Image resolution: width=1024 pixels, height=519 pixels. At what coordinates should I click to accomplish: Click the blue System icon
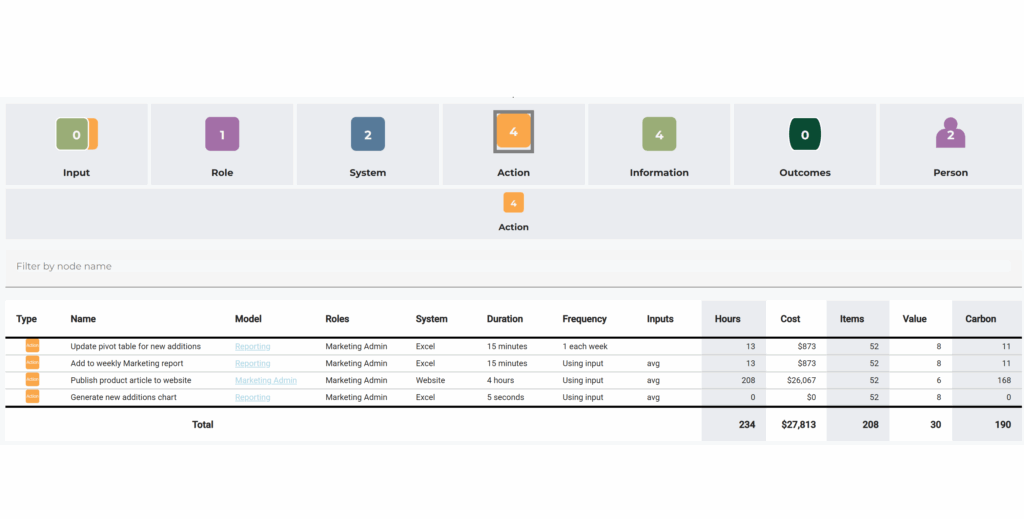pos(367,134)
